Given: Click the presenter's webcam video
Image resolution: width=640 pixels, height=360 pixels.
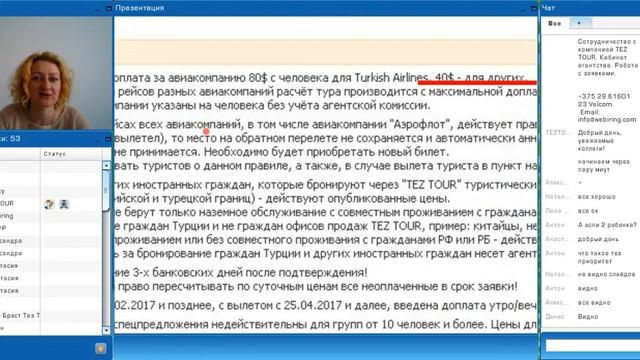Looking at the screenshot, I should pyautogui.click(x=56, y=73).
